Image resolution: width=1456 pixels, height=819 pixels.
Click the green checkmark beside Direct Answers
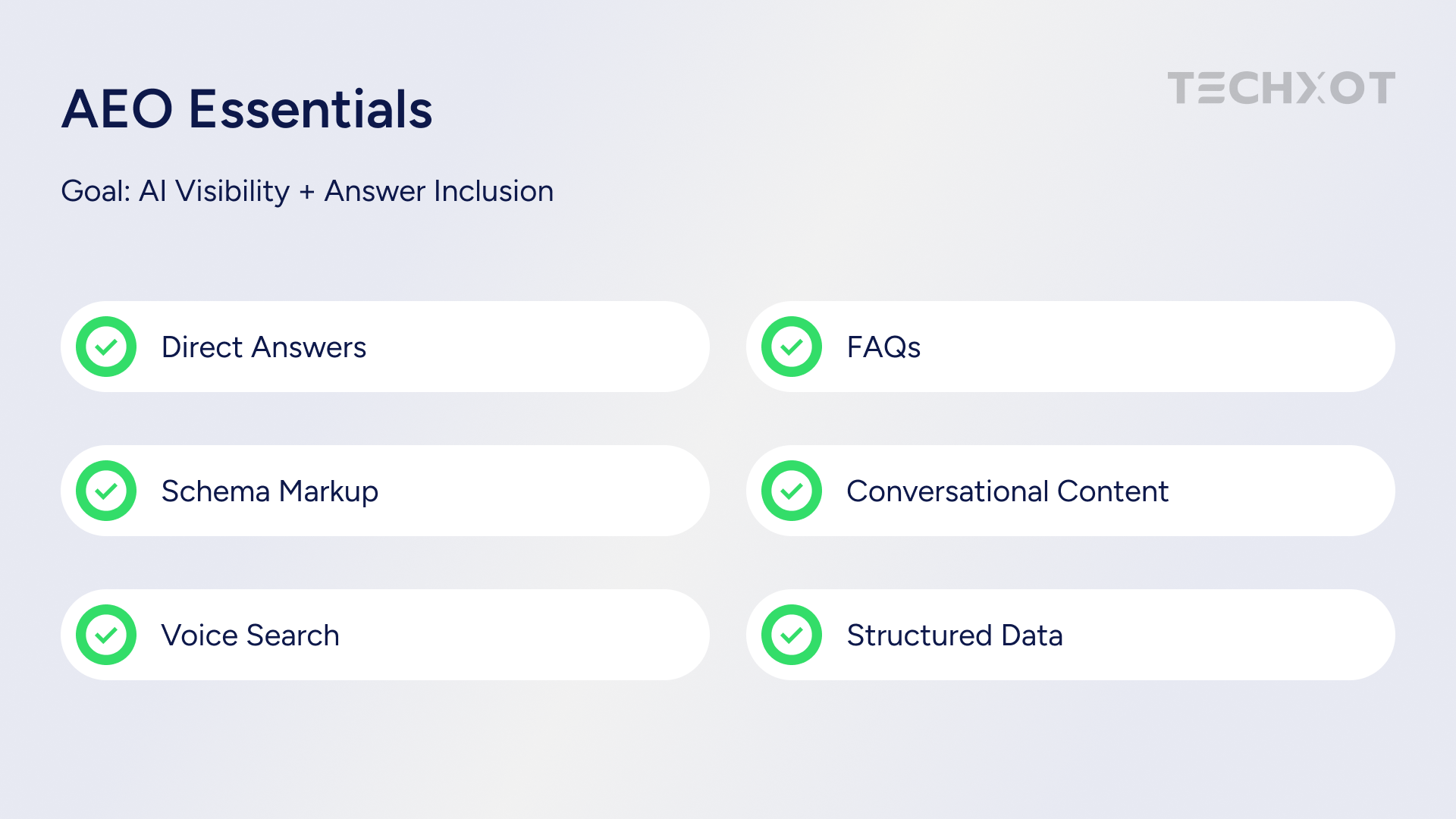106,347
